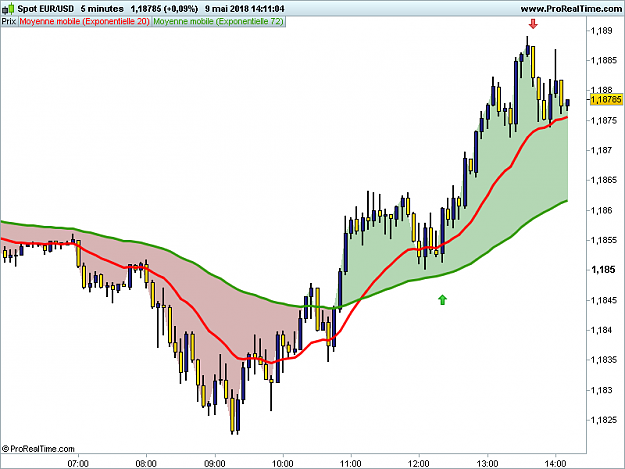This screenshot has width=625, height=469.
Task: Click the 1,18785 (+0,09%) quote text
Action: pyautogui.click(x=164, y=8)
